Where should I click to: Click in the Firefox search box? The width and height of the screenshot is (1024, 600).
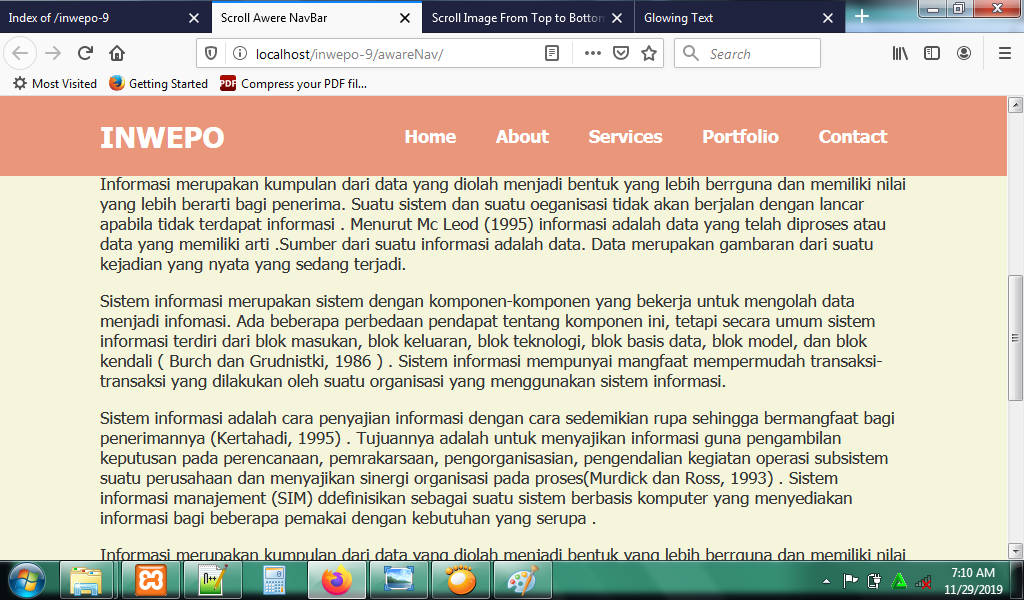pyautogui.click(x=760, y=53)
